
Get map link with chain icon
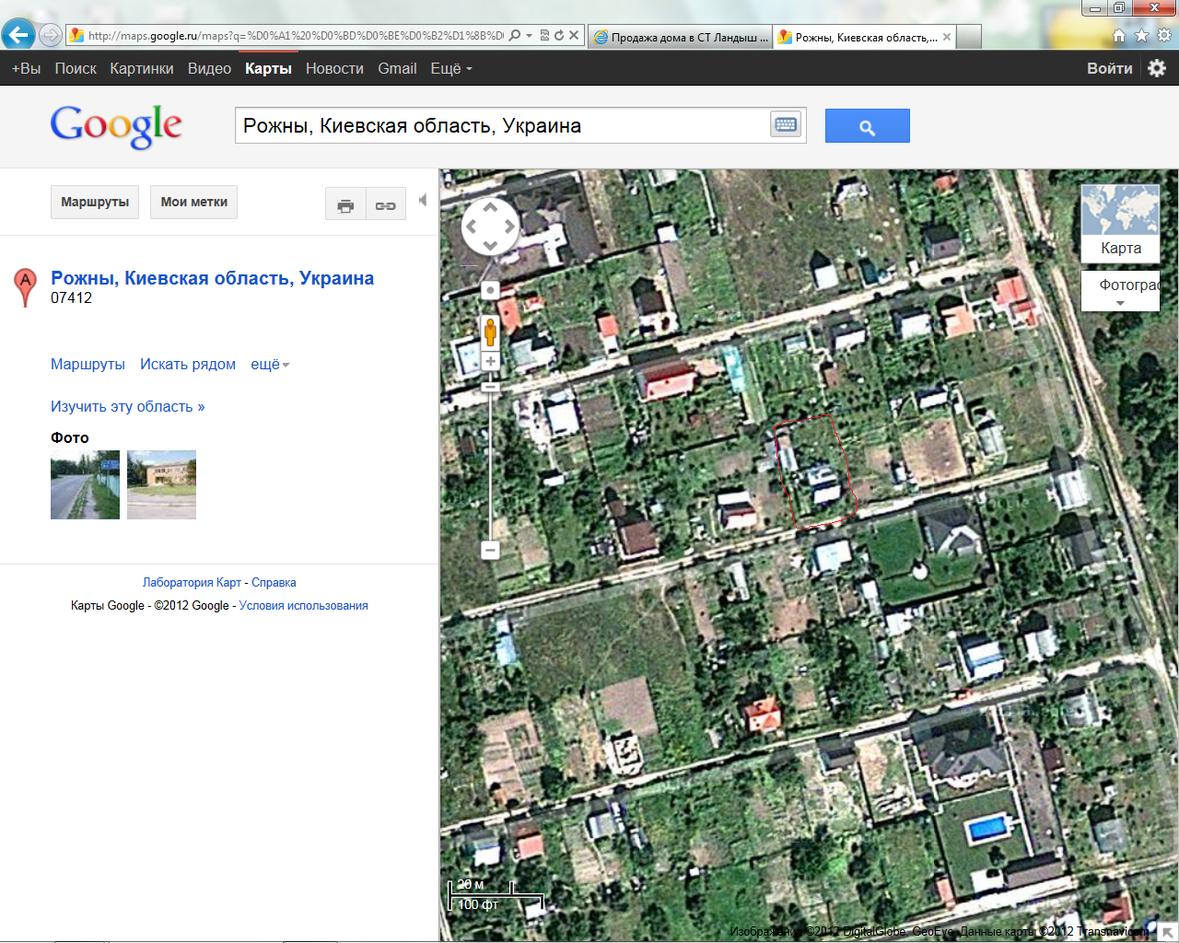(x=386, y=204)
